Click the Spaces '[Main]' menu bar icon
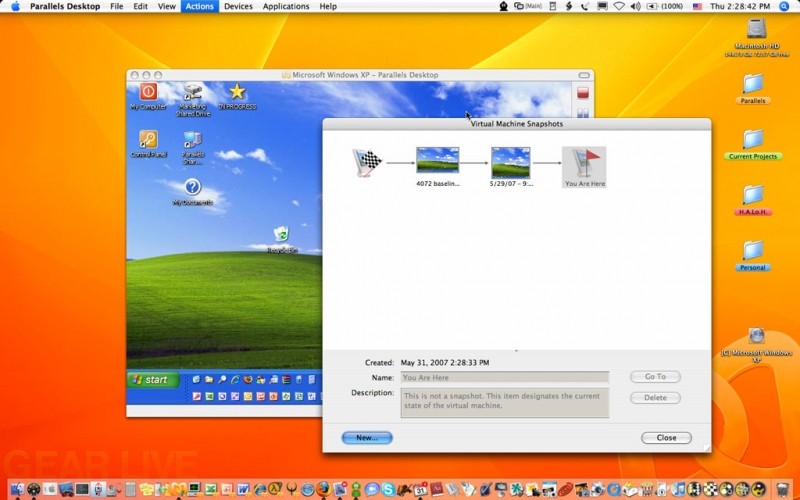Viewport: 800px width, 500px height. pos(528,6)
